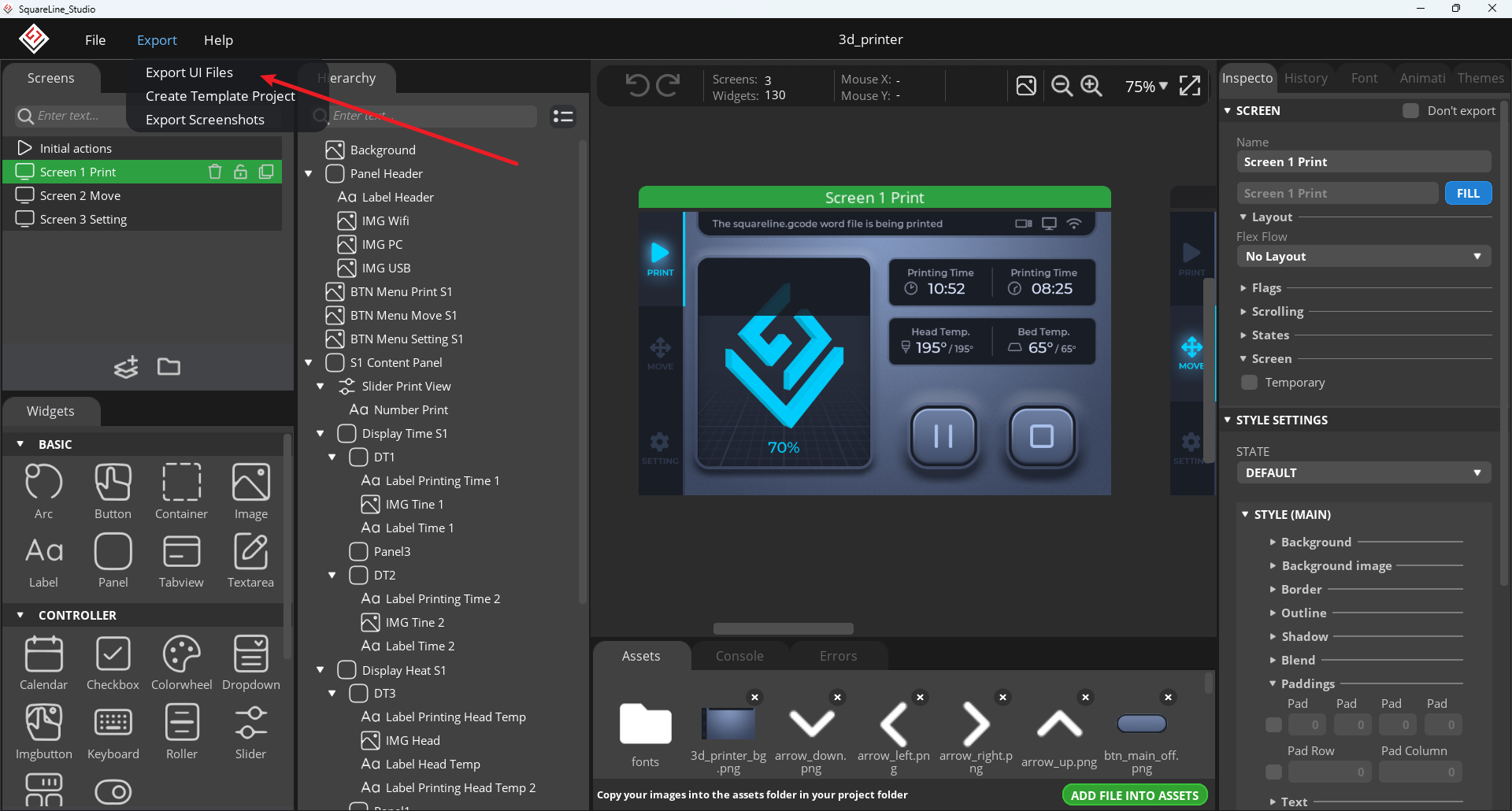Click the redo arrow in canvas toolbar
1512x811 pixels.
tap(669, 85)
